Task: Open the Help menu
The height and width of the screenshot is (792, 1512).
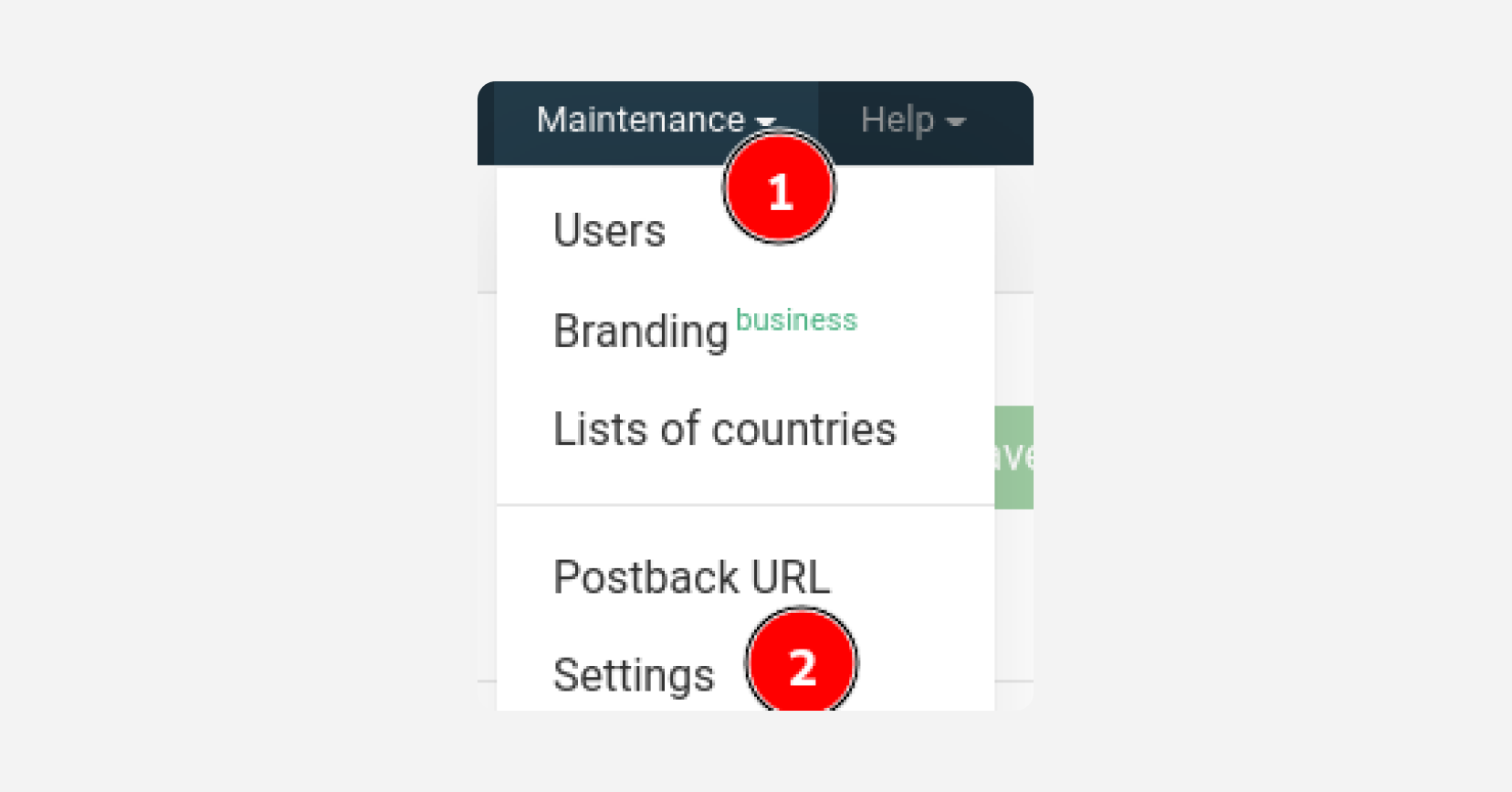Action: (912, 121)
